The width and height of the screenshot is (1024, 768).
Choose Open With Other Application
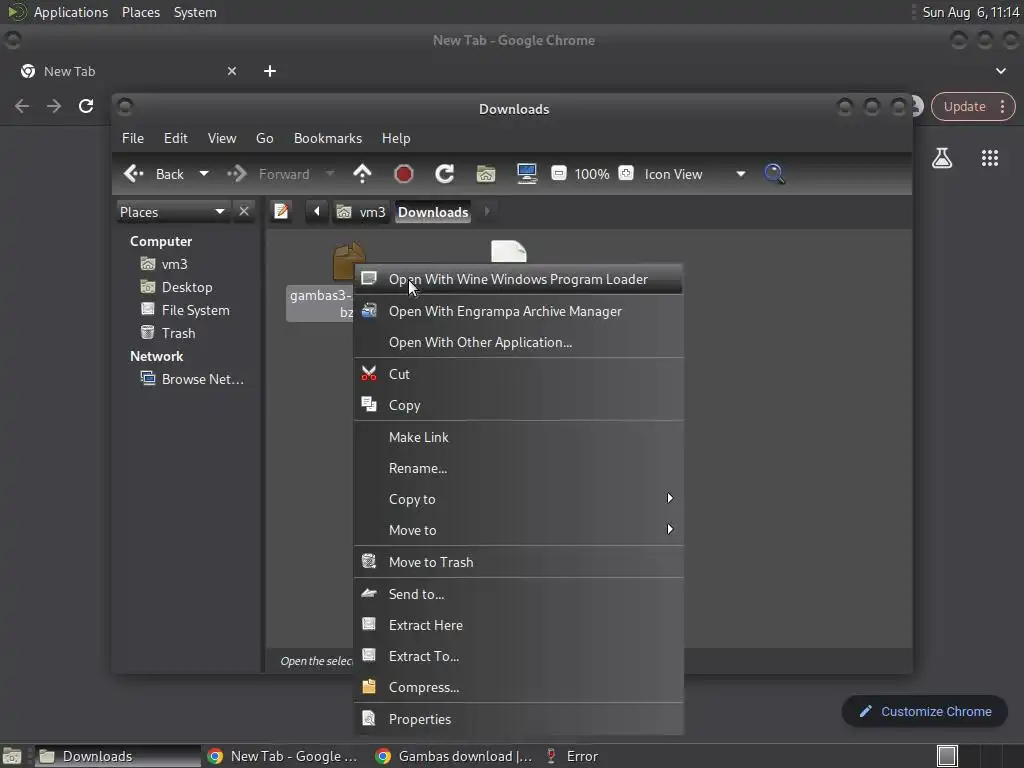pyautogui.click(x=519, y=342)
